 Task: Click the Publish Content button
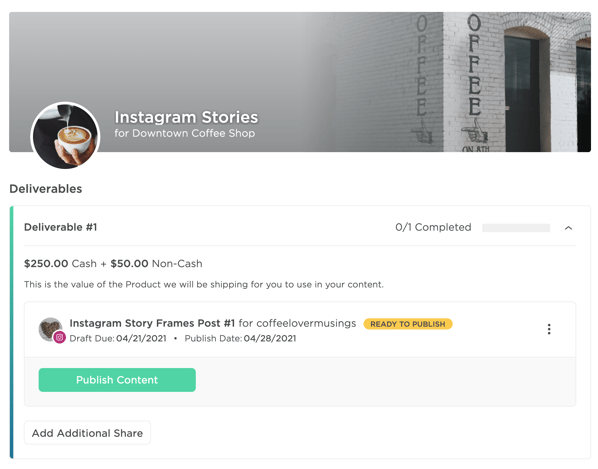point(117,380)
